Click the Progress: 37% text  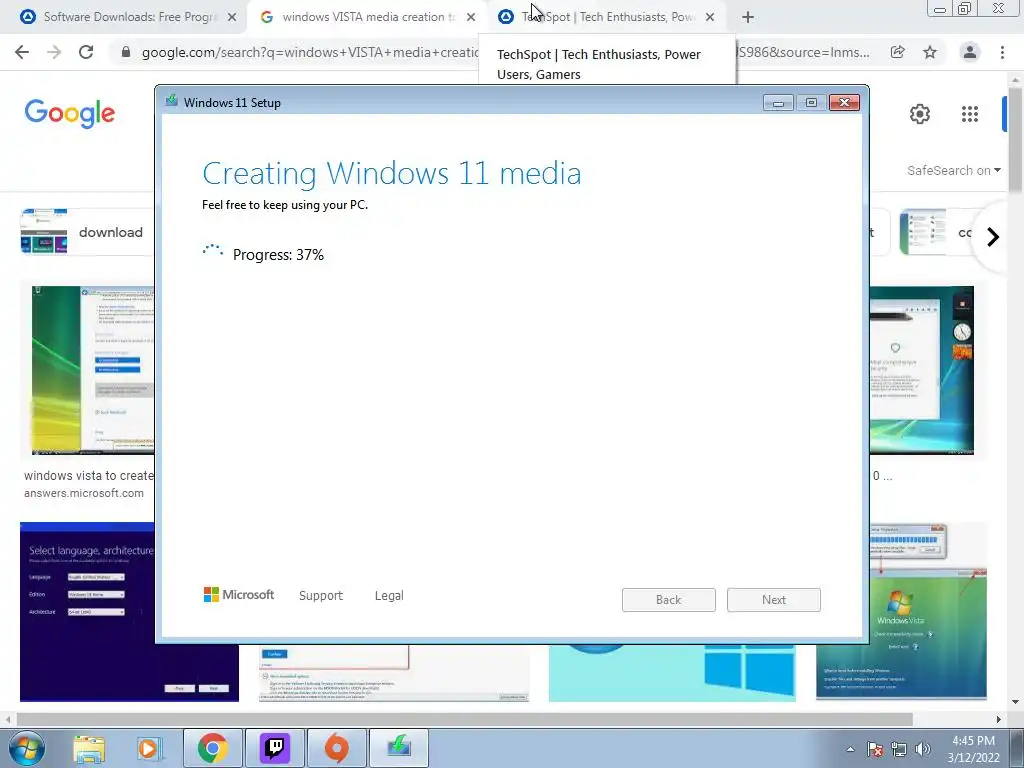click(278, 255)
